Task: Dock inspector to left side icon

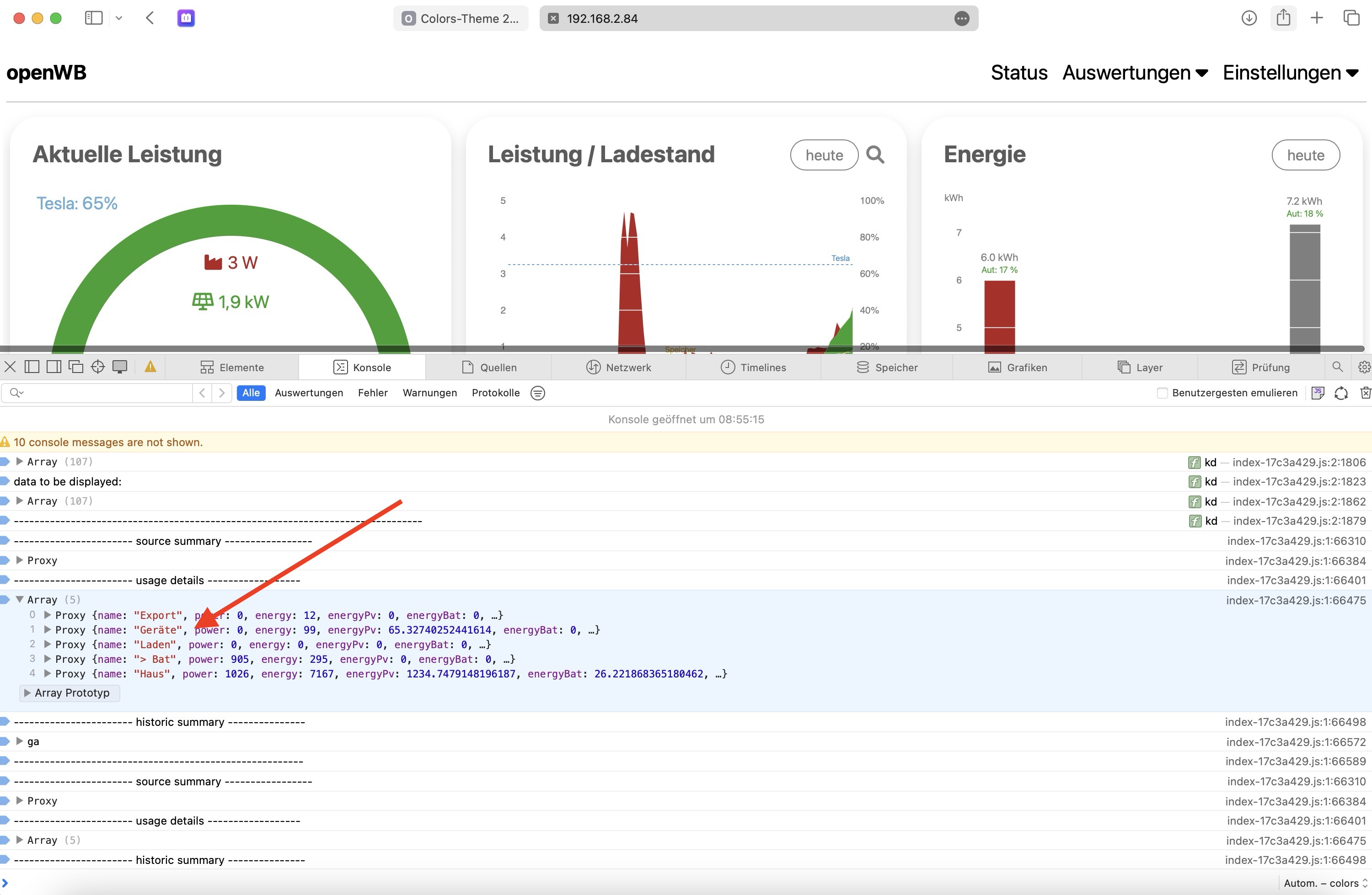Action: pos(32,367)
